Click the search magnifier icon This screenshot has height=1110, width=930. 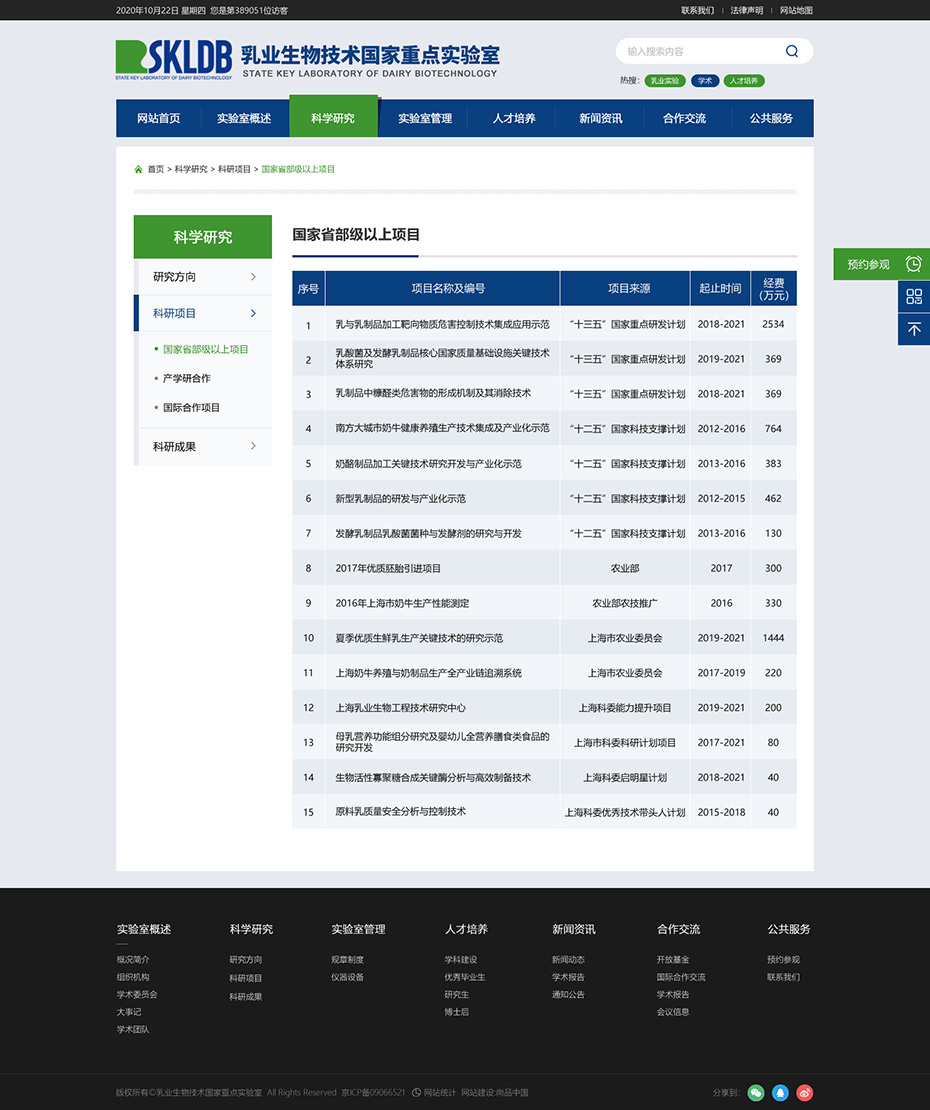[792, 52]
